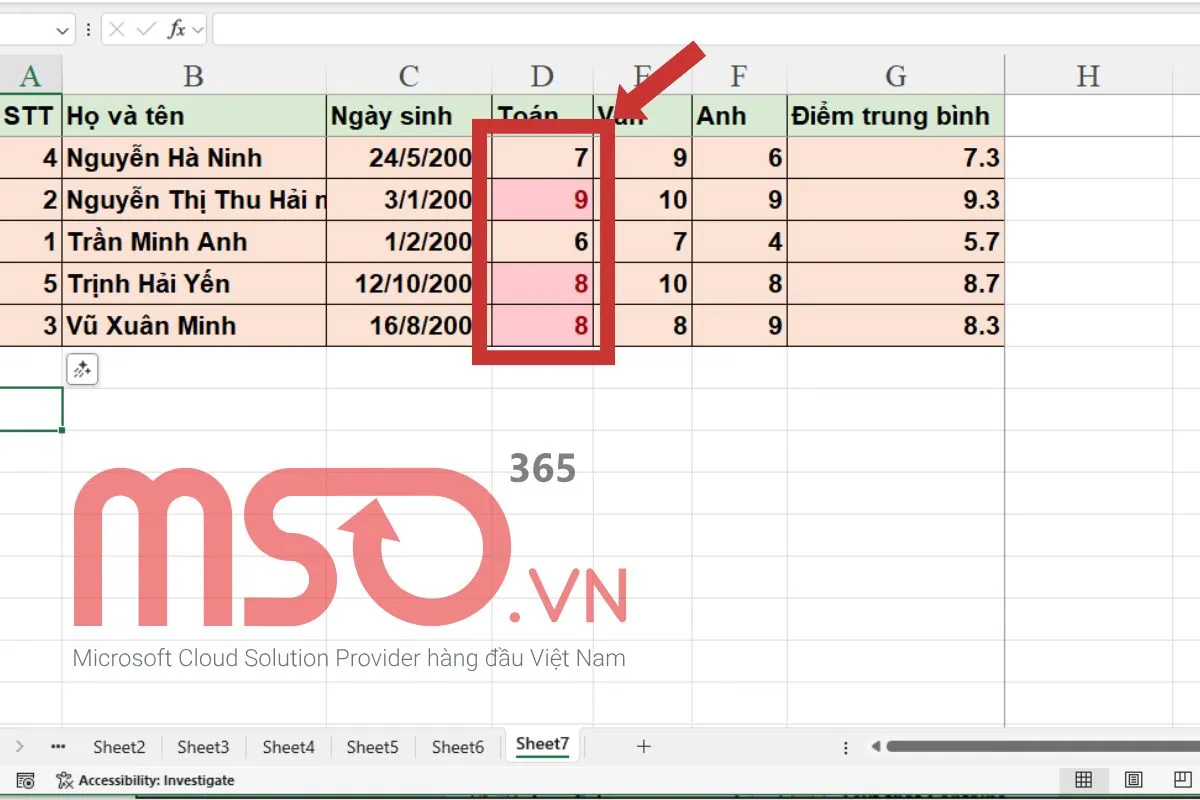Viewport: 1200px width, 800px height.
Task: Click the Quick Analysis icon below table
Action: point(81,370)
